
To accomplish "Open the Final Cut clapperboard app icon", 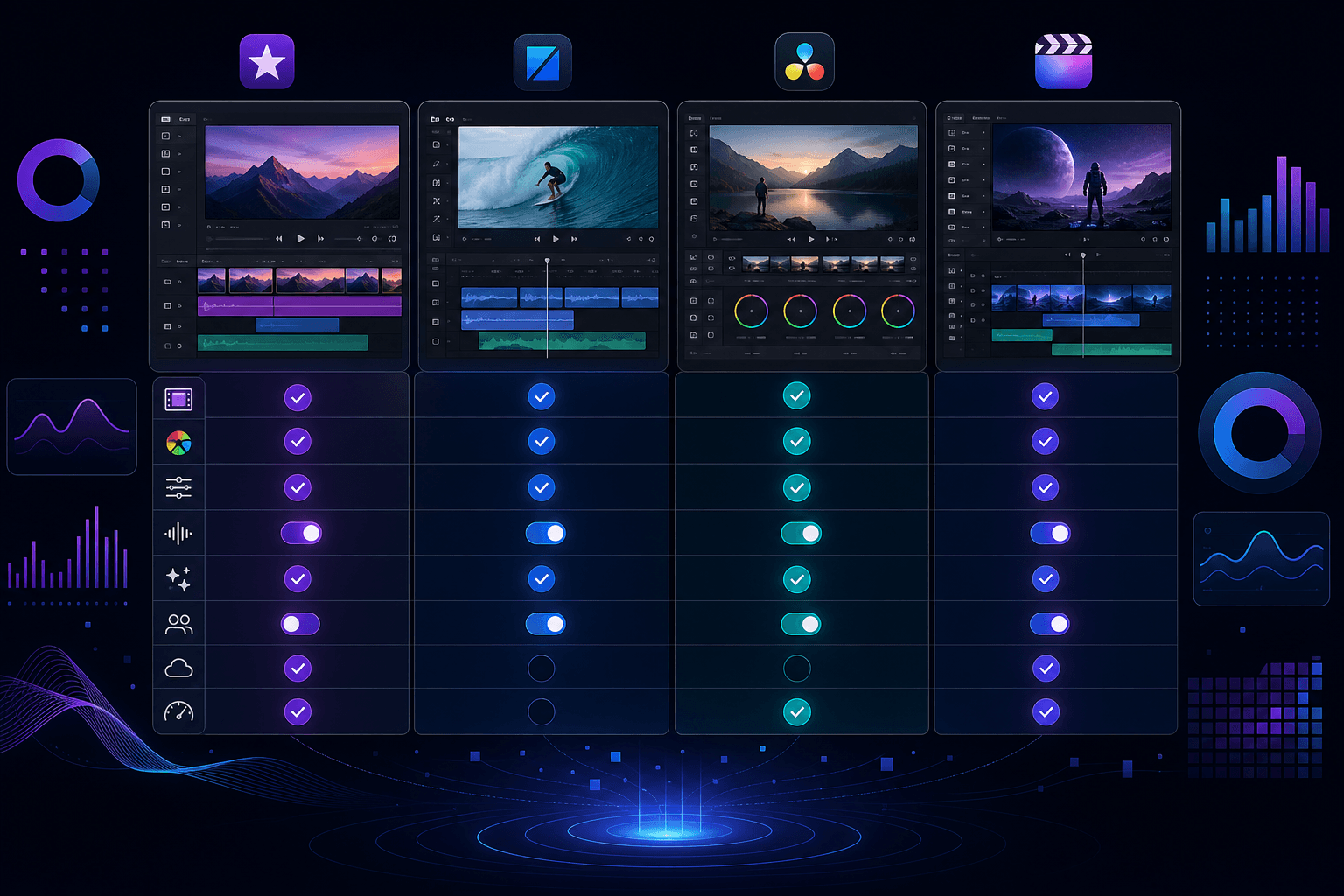I will [x=1063, y=62].
